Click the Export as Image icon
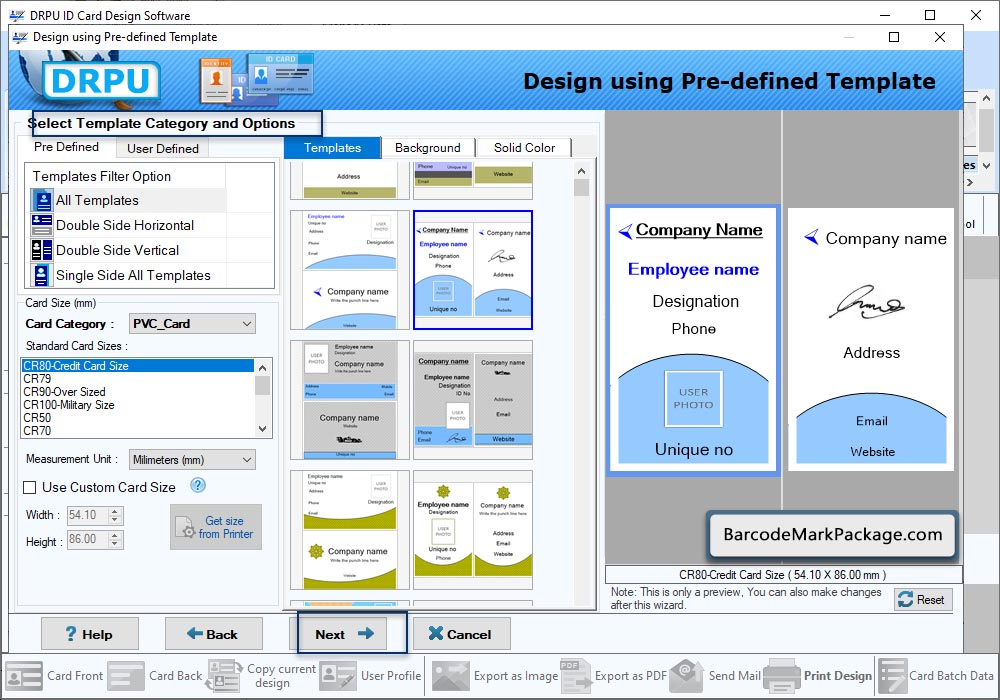This screenshot has height=700, width=1000. click(451, 676)
